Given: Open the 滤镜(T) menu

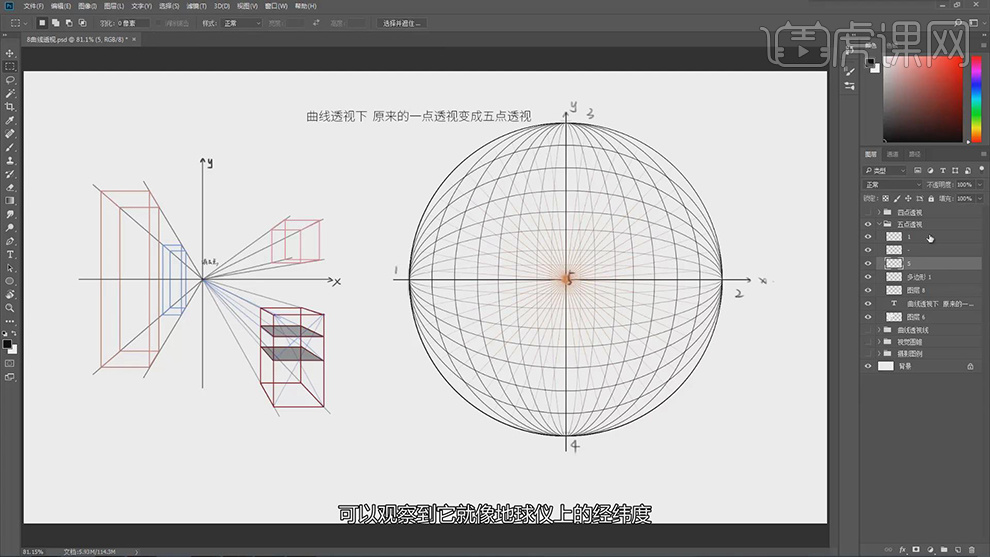Looking at the screenshot, I should [196, 6].
